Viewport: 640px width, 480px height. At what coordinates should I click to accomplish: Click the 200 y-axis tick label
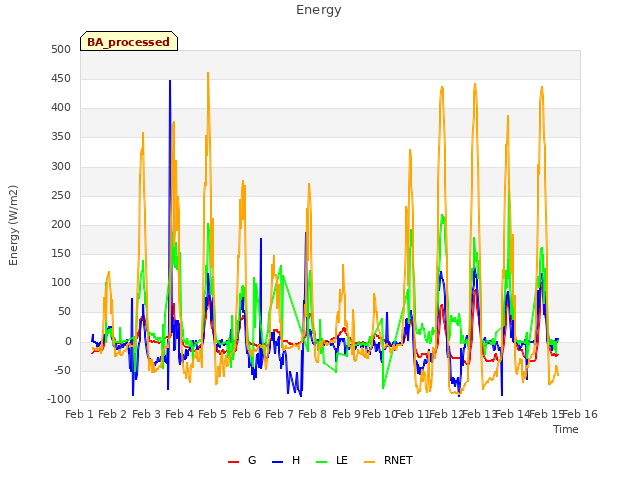click(61, 225)
